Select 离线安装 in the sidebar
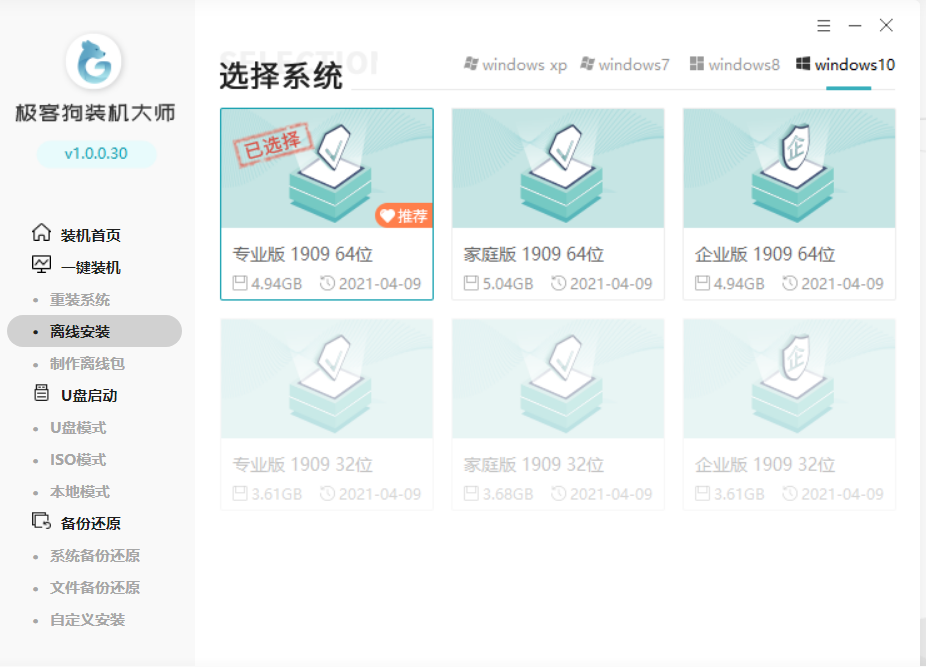 (x=94, y=331)
